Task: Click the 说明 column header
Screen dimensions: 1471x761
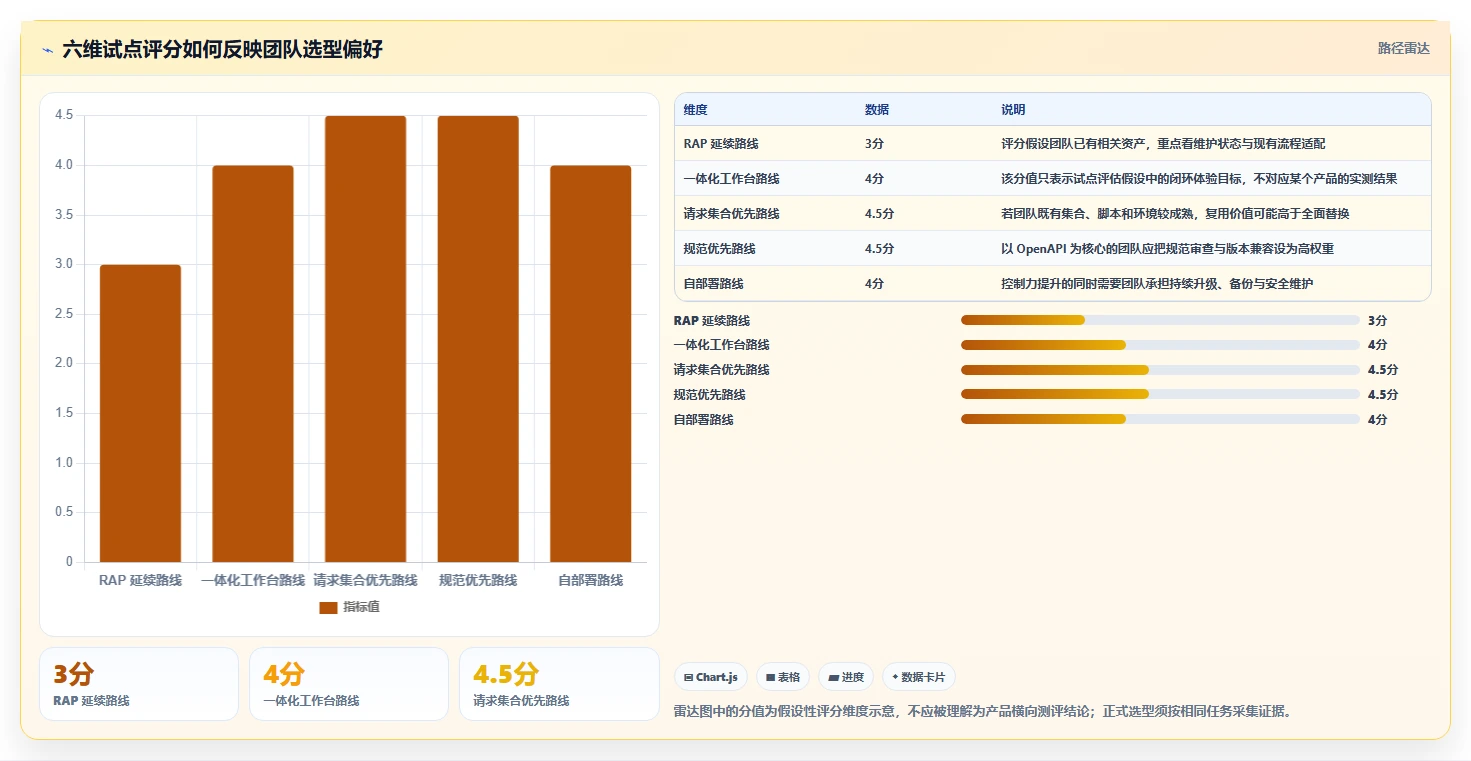Action: pyautogui.click(x=1013, y=110)
